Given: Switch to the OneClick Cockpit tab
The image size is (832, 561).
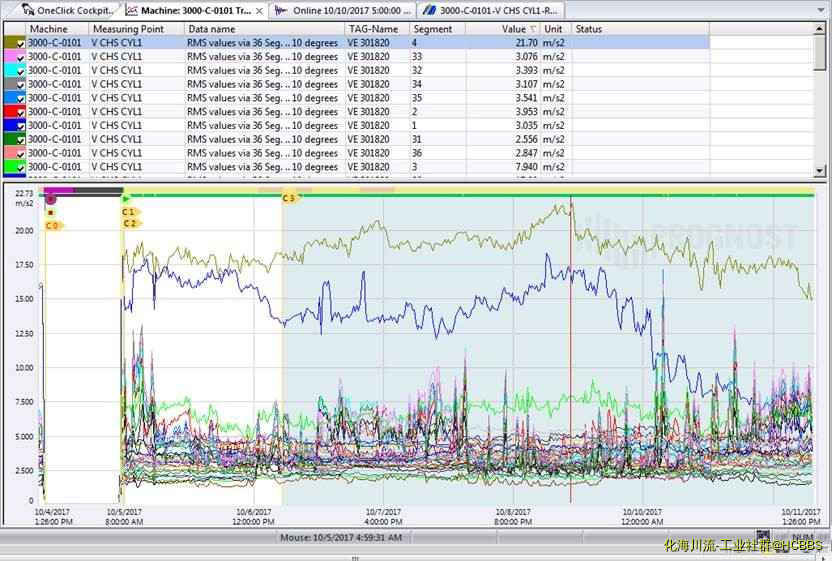Looking at the screenshot, I should (67, 10).
